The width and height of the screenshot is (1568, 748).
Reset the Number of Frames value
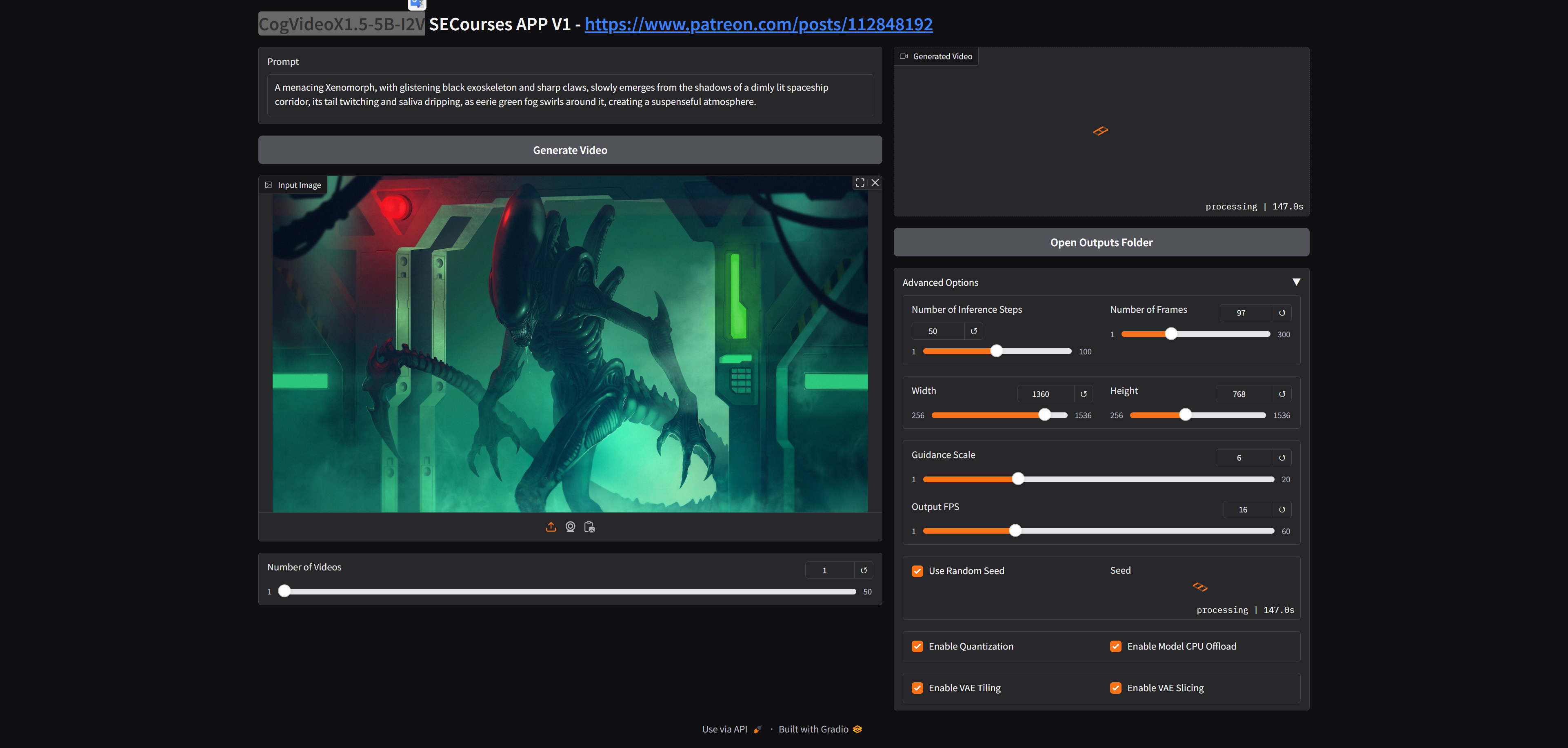tap(1282, 313)
